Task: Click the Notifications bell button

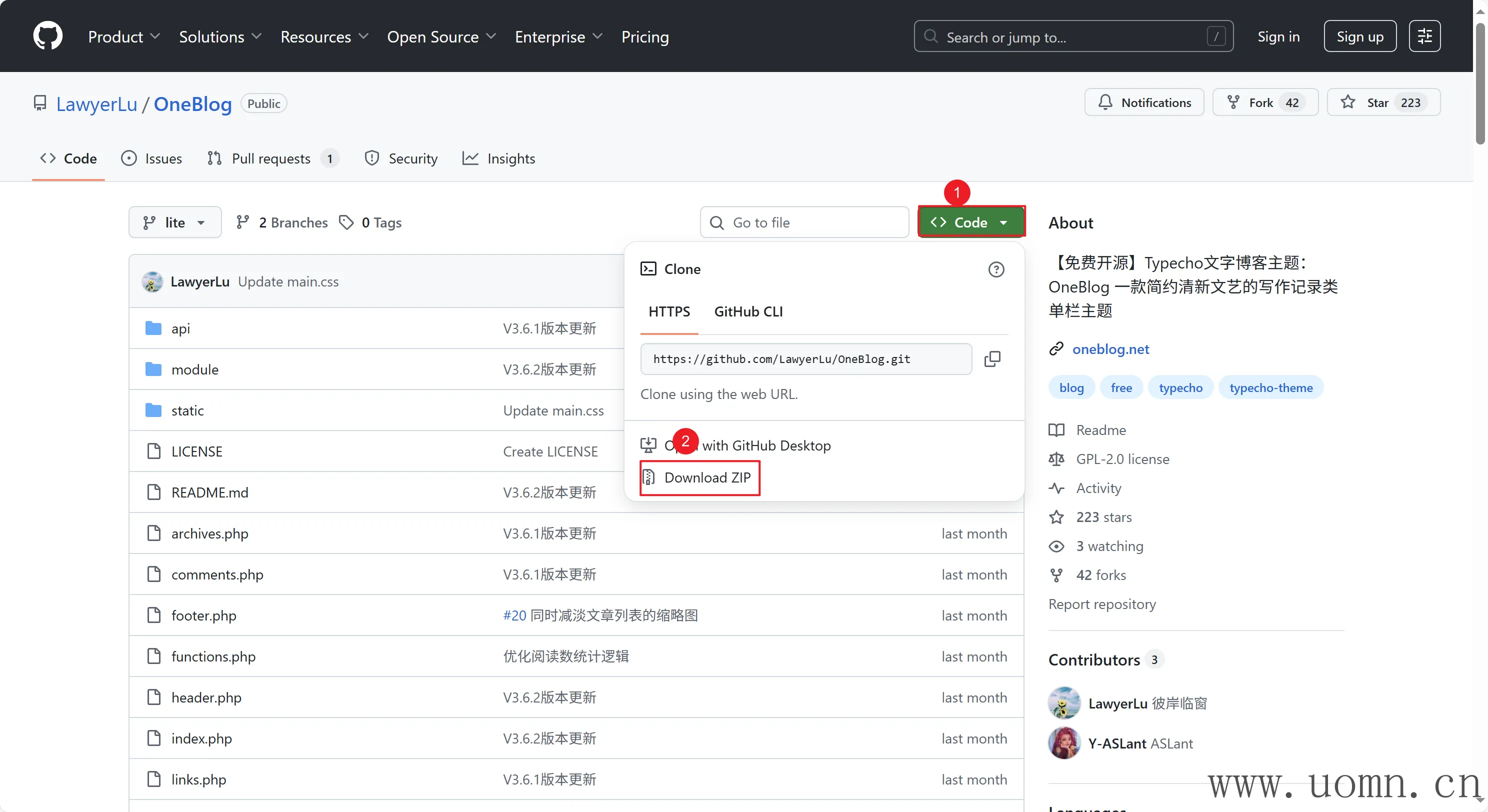Action: pyautogui.click(x=1143, y=103)
